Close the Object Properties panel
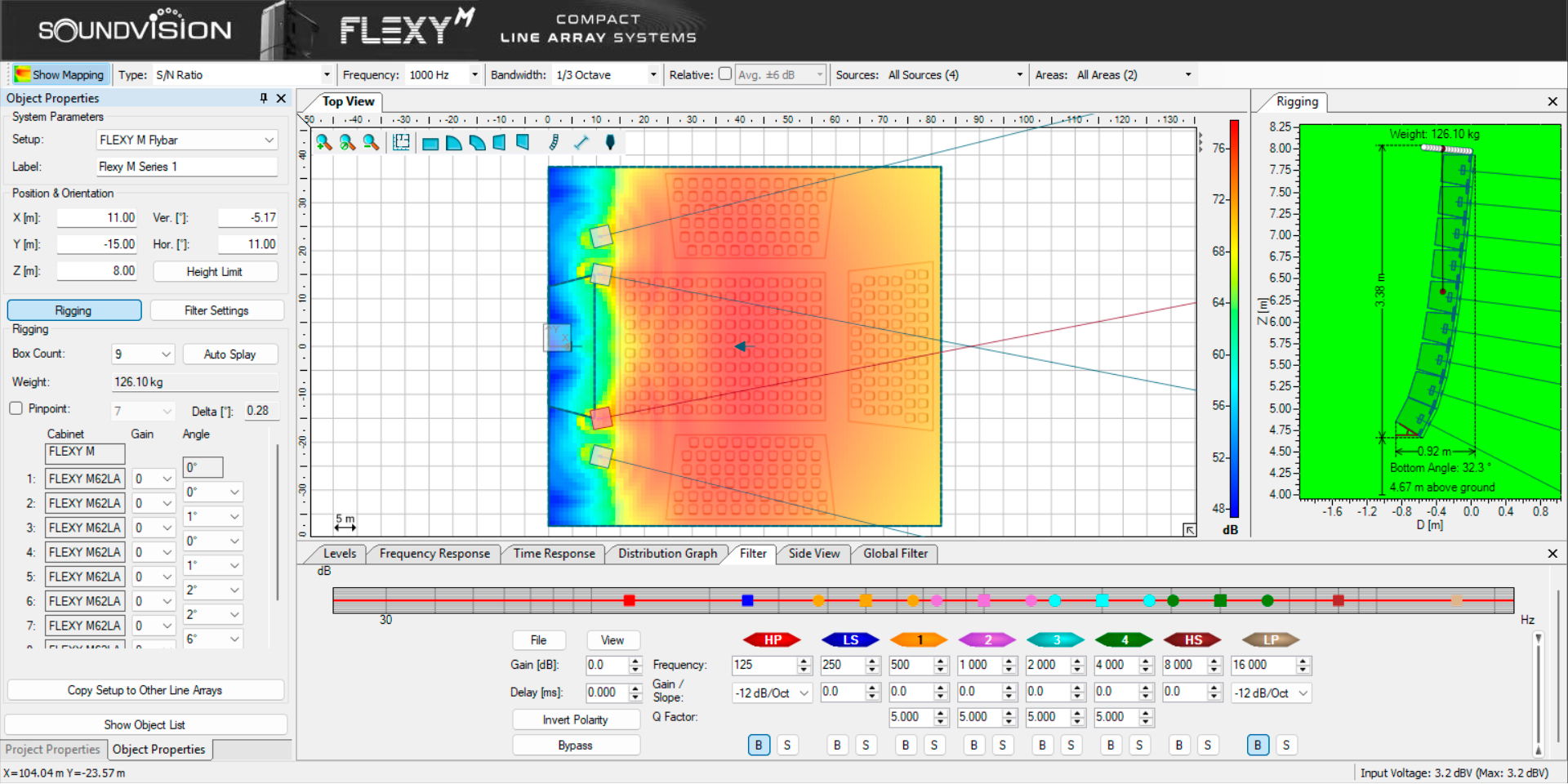 tap(281, 98)
